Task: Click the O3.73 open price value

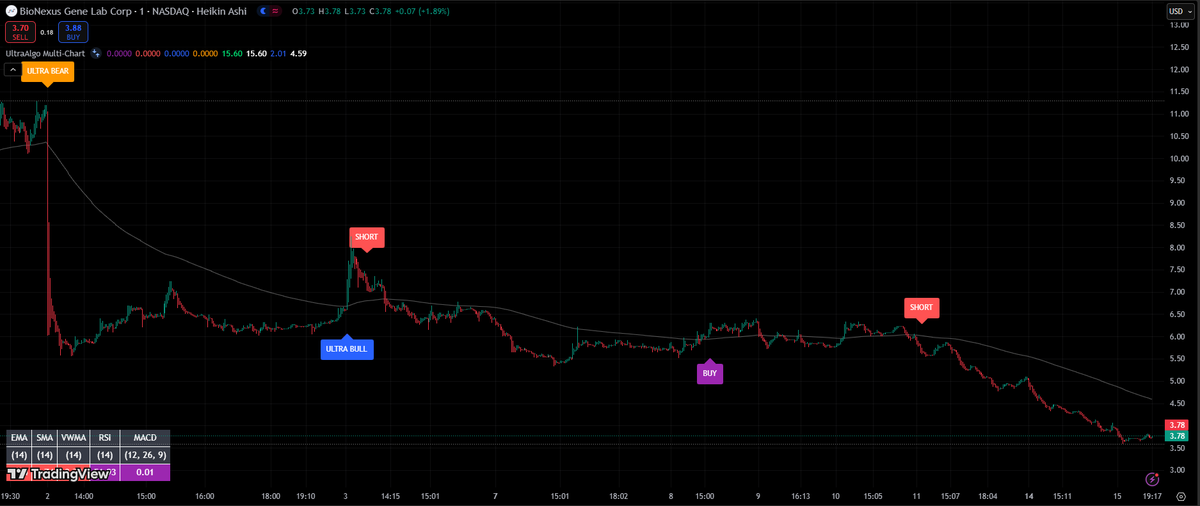Action: [303, 11]
